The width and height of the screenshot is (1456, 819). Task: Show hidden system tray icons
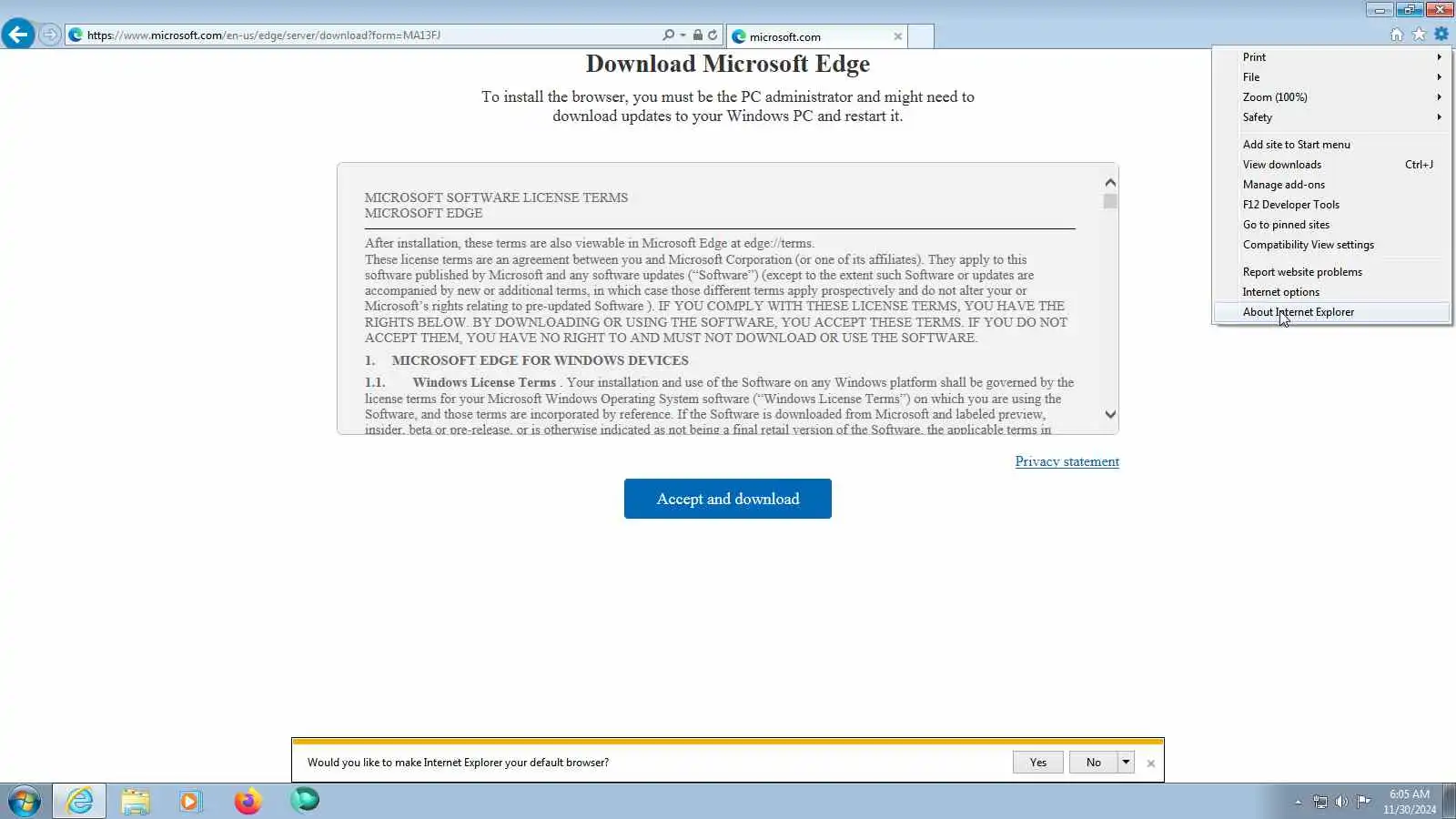pos(1298,802)
